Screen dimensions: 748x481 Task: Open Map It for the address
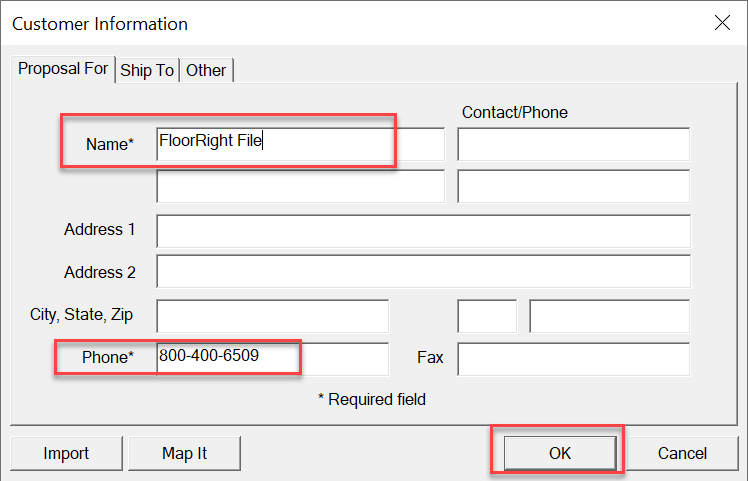click(x=184, y=453)
